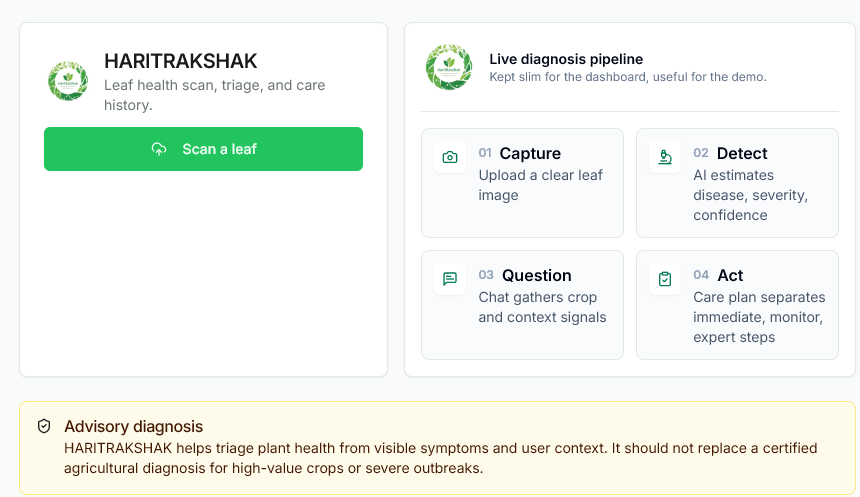
Task: Select the Question step heading
Action: click(x=536, y=275)
